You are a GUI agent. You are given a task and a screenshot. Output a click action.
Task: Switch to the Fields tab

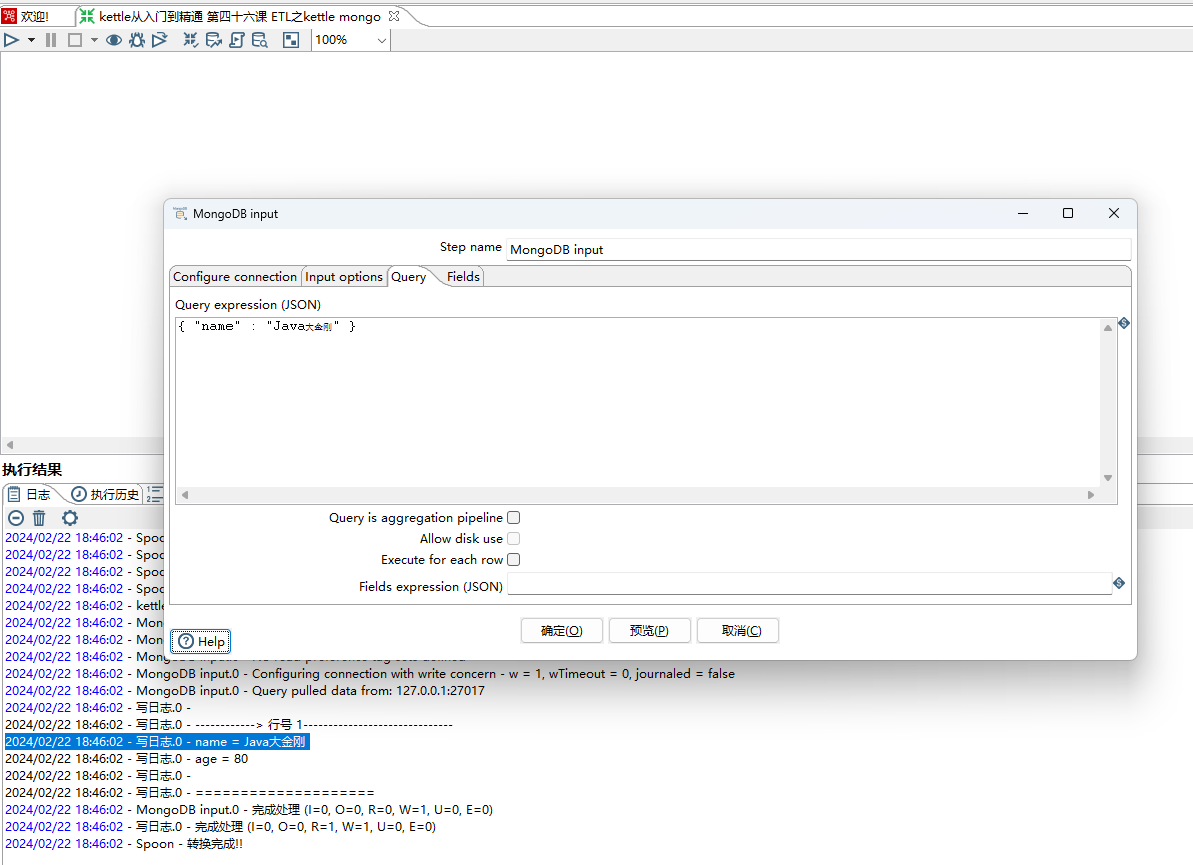click(x=462, y=276)
